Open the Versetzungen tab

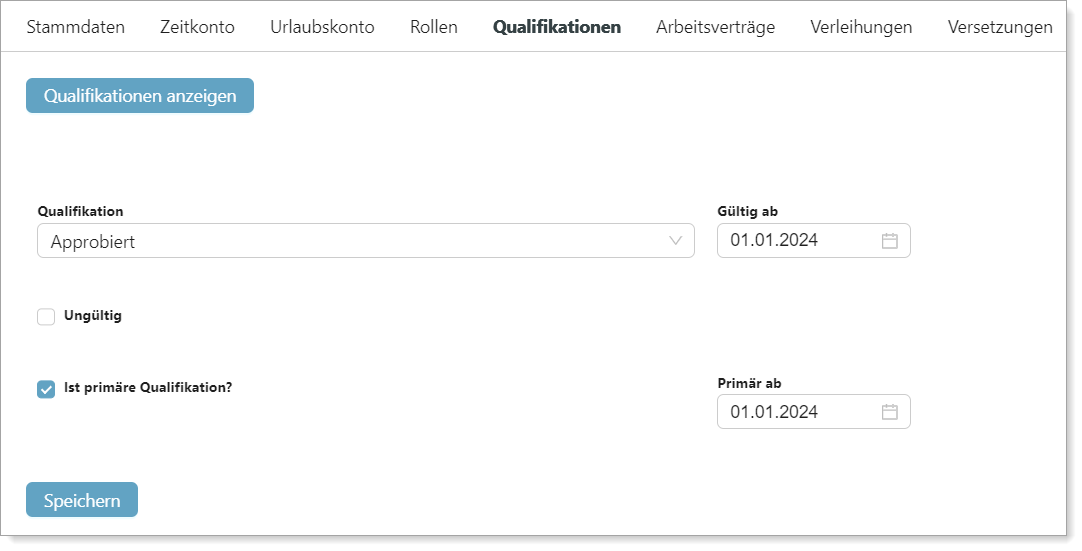point(1000,27)
